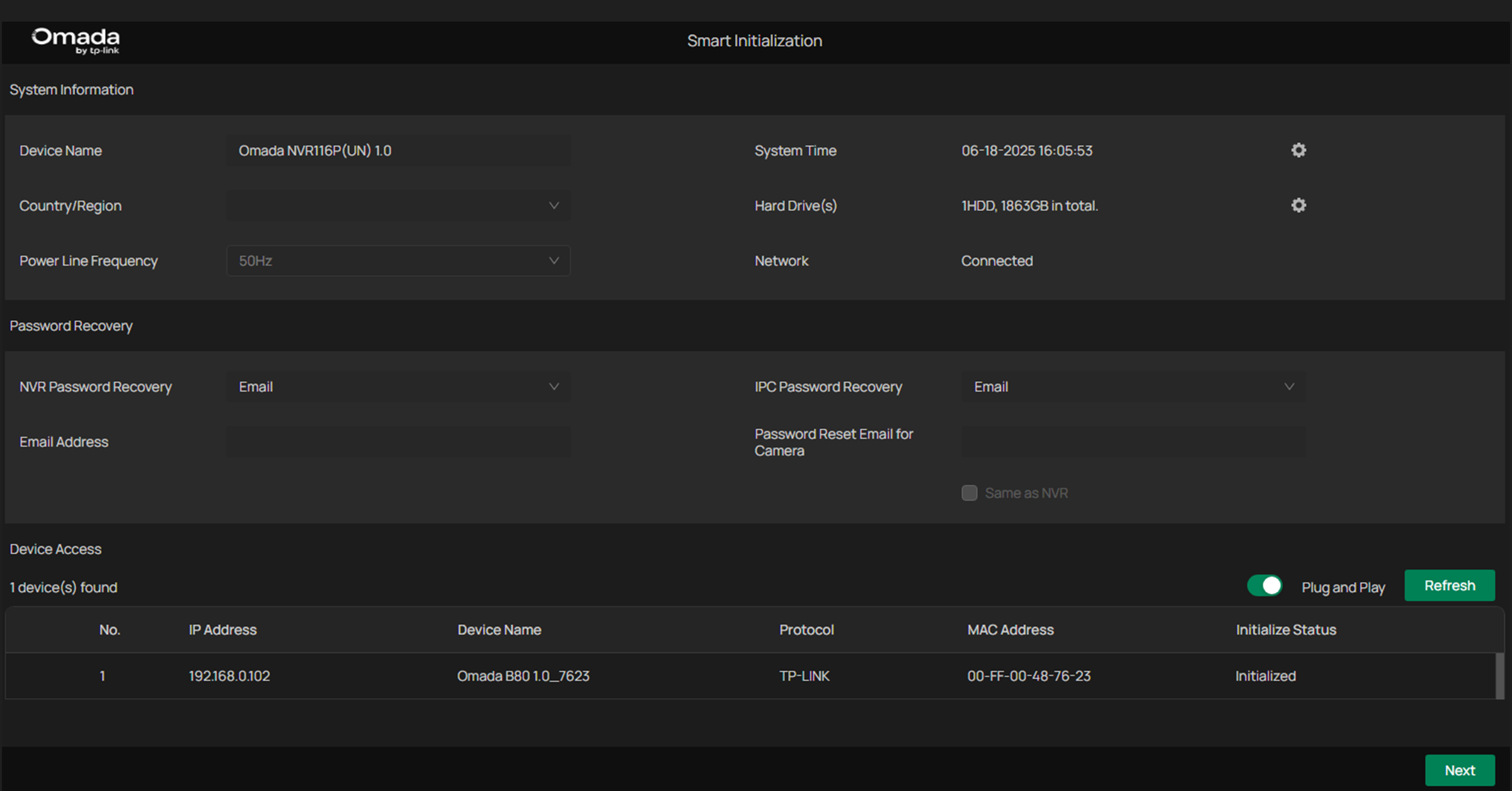Click the Next button

coord(1460,770)
